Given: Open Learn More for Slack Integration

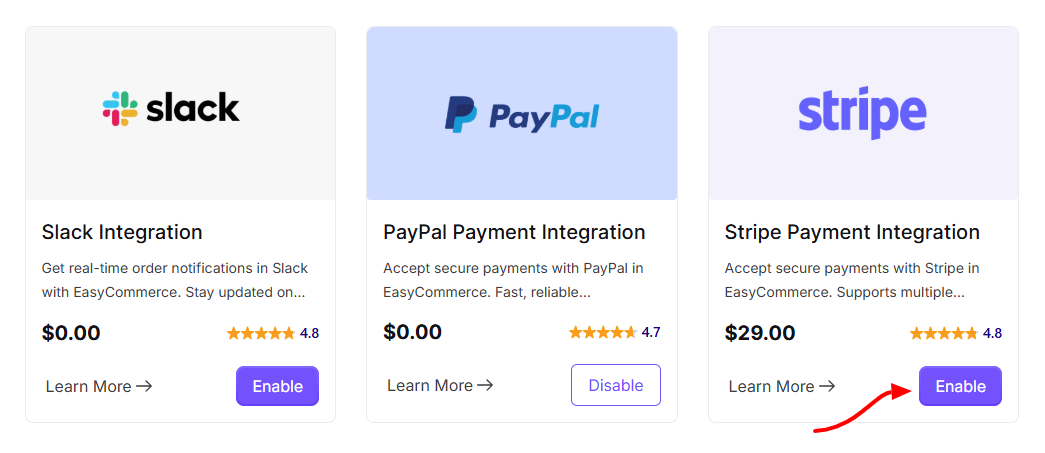Looking at the screenshot, I should pyautogui.click(x=99, y=386).
